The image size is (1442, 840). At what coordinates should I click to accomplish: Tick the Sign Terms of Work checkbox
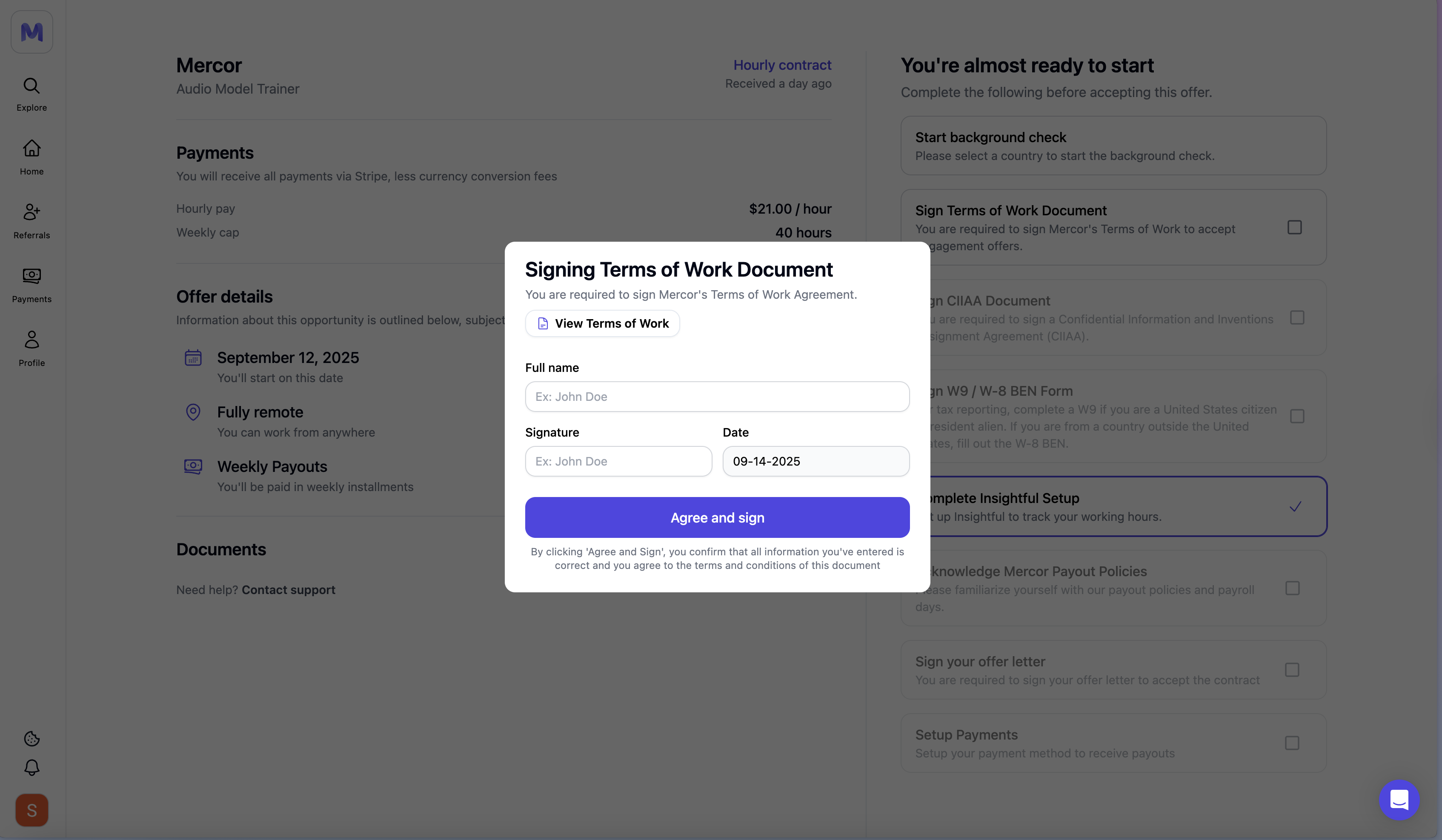[1294, 227]
